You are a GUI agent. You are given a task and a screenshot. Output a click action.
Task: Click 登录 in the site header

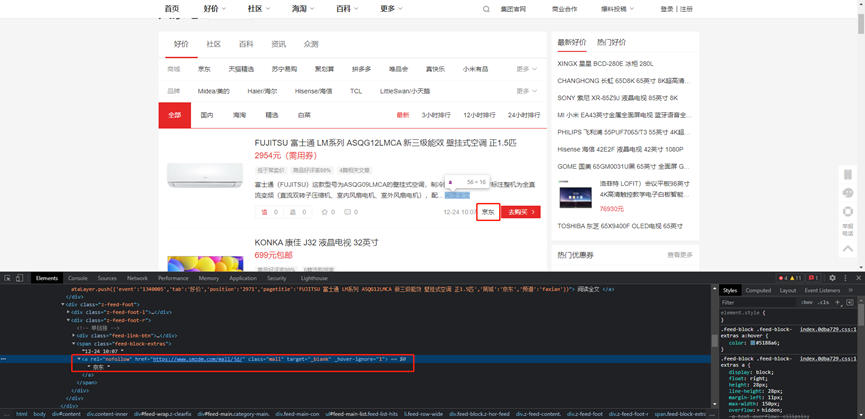(666, 9)
